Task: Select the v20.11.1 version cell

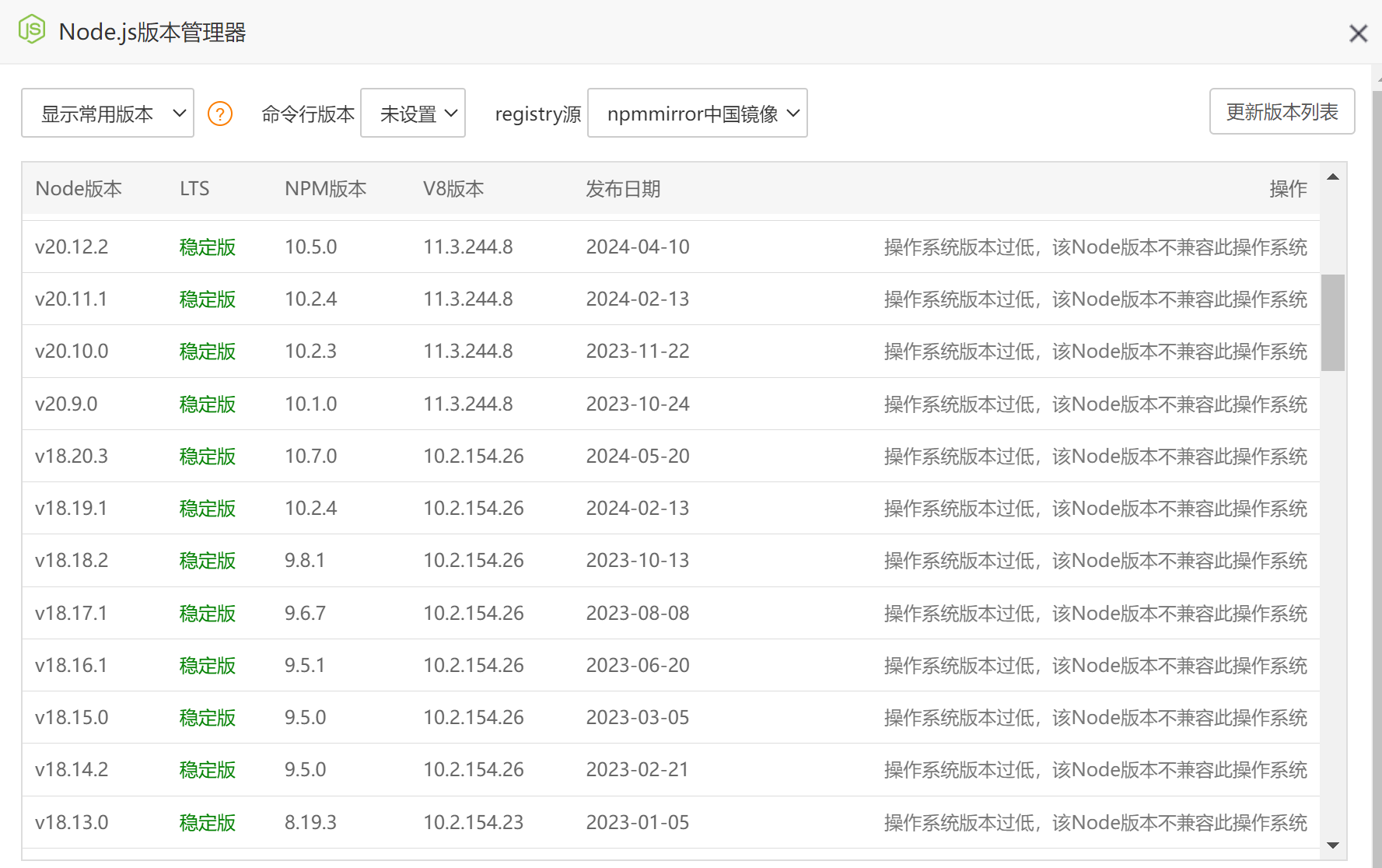Action: tap(71, 299)
